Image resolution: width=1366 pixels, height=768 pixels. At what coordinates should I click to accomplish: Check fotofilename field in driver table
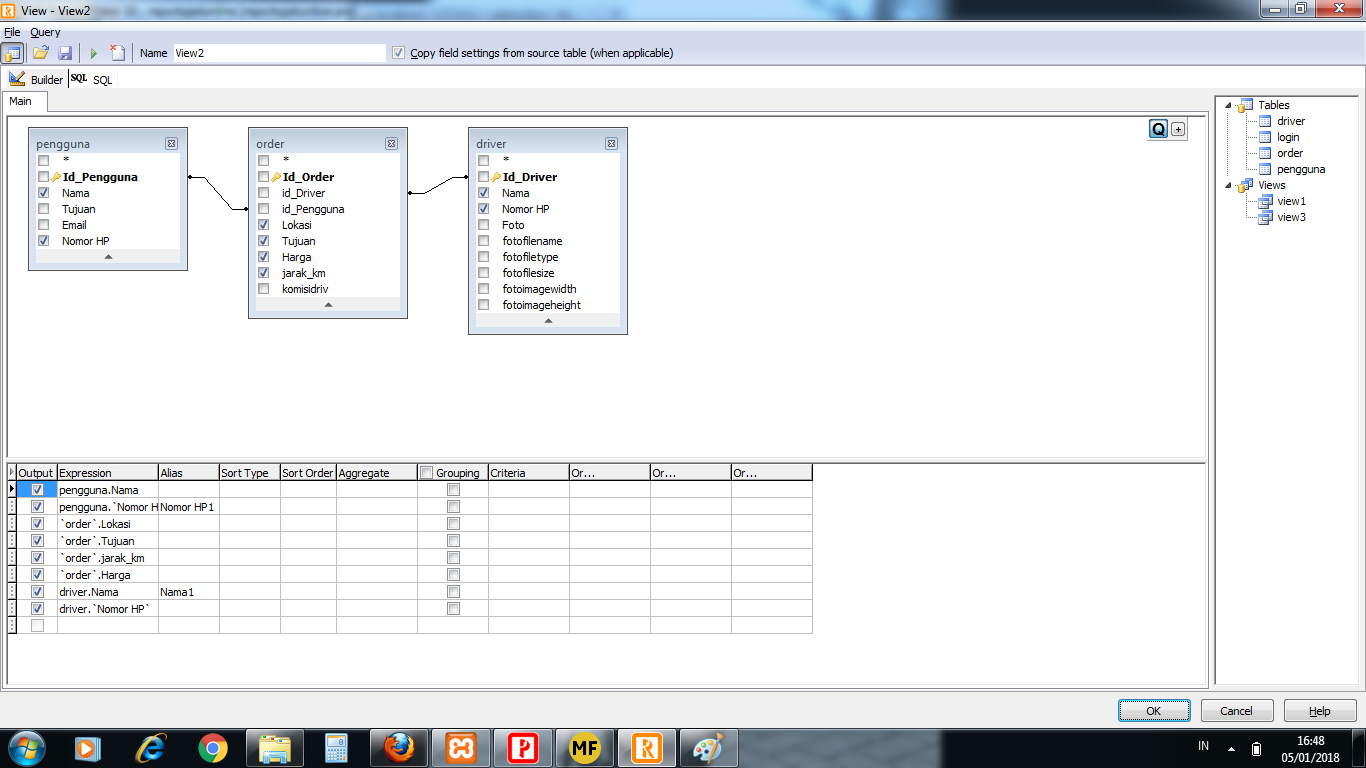(x=483, y=241)
